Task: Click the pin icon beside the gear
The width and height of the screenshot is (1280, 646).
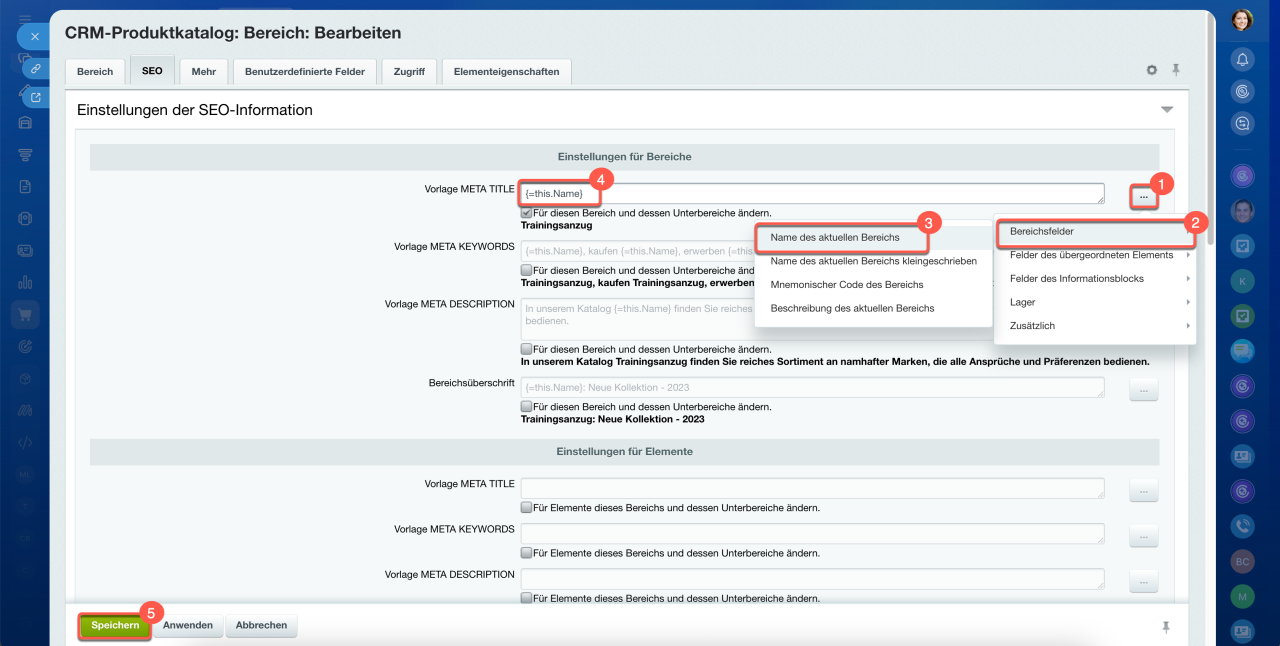Action: 1176,70
